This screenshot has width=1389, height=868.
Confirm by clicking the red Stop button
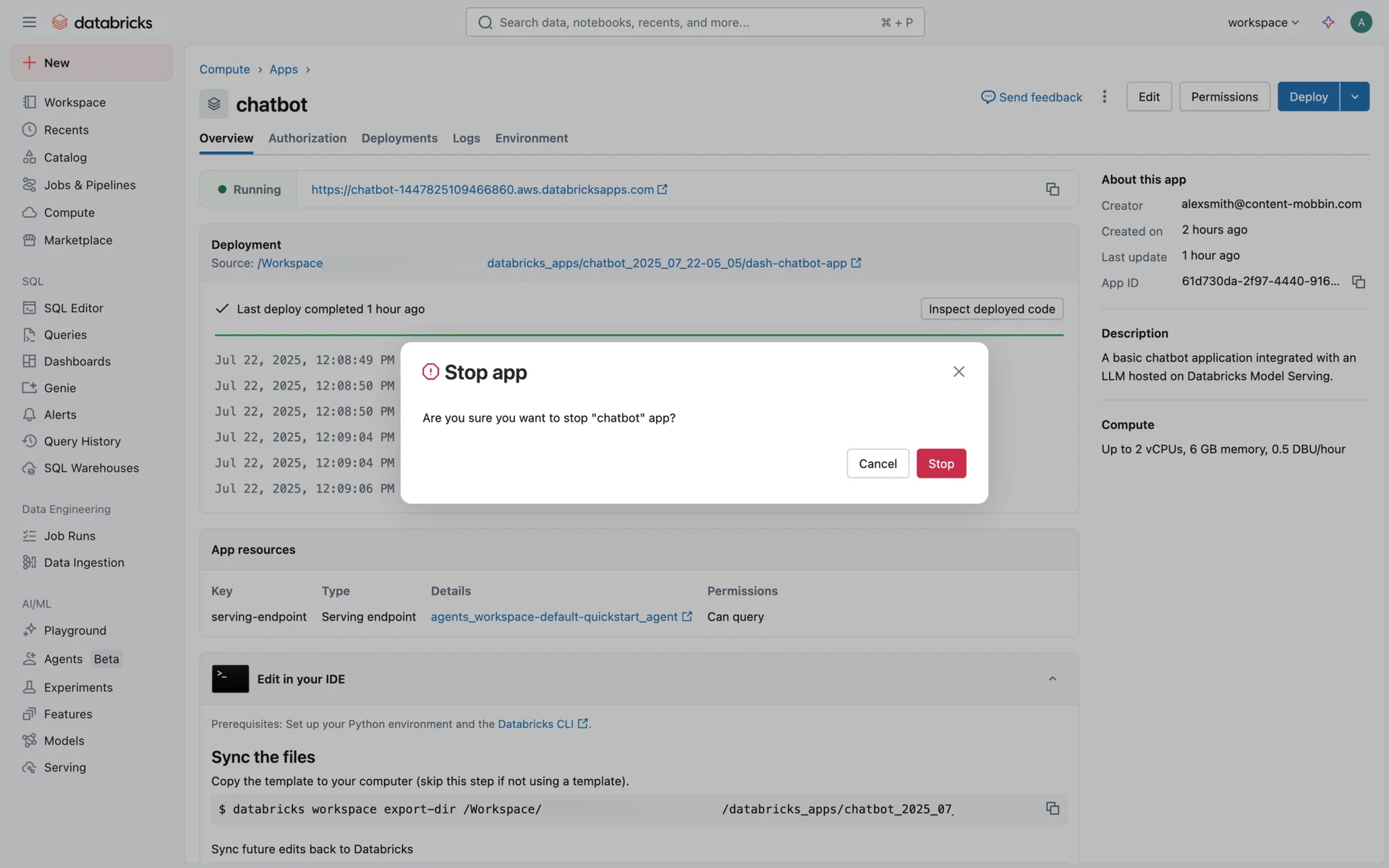[940, 464]
